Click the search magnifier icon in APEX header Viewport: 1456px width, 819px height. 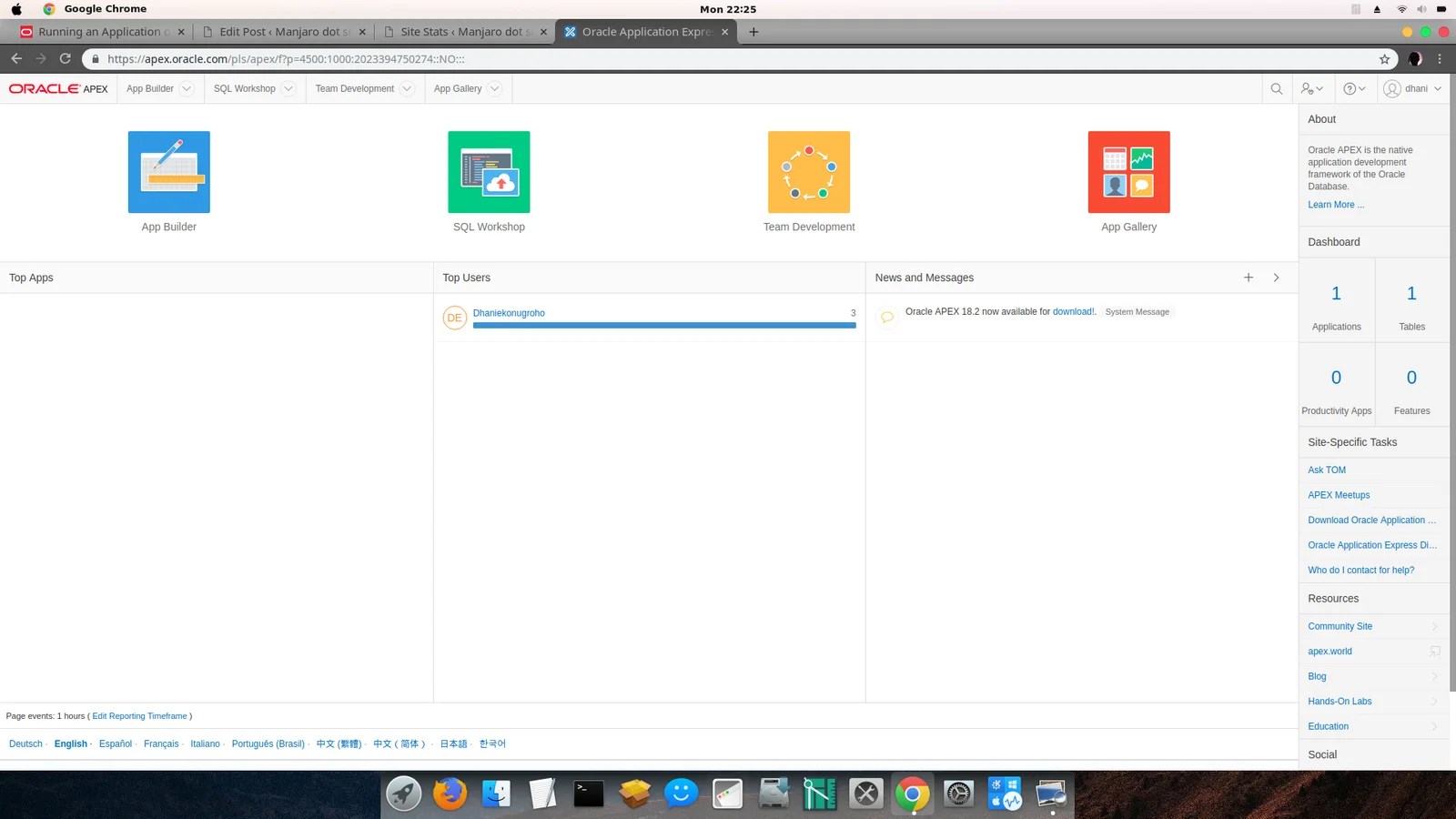point(1277,88)
